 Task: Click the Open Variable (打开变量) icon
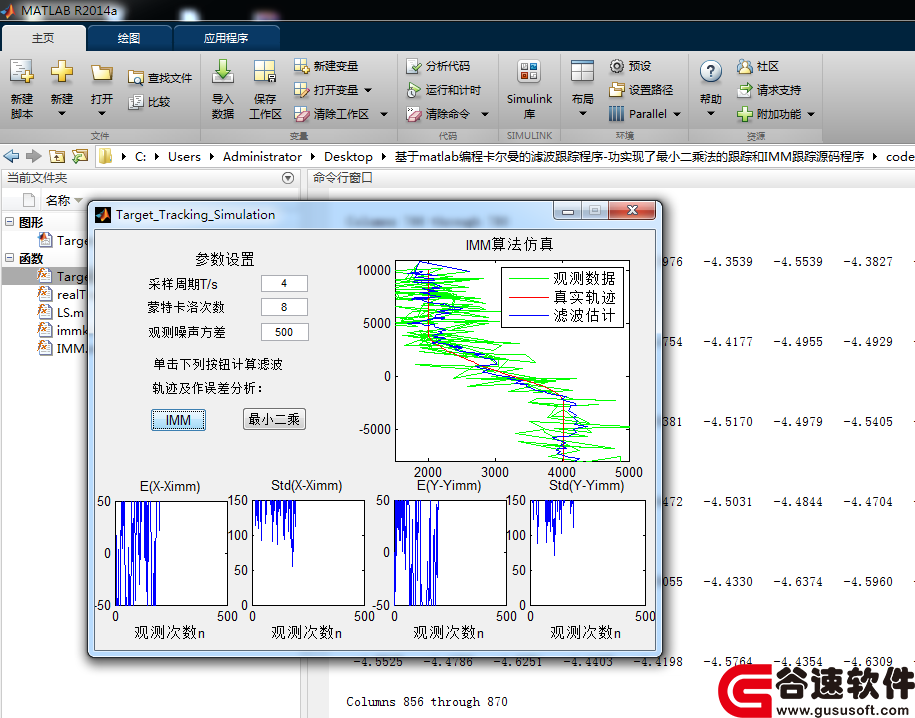pos(301,90)
